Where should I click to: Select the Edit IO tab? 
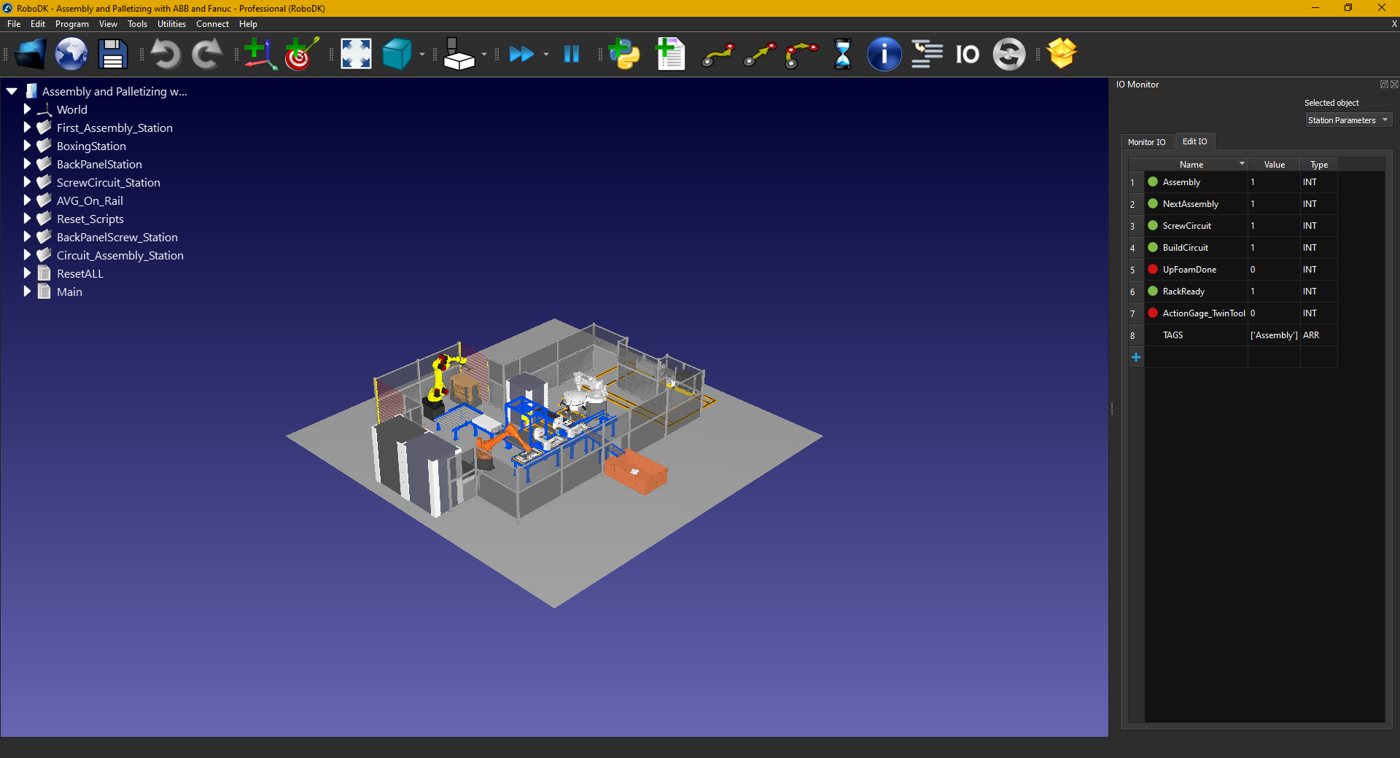point(1195,141)
